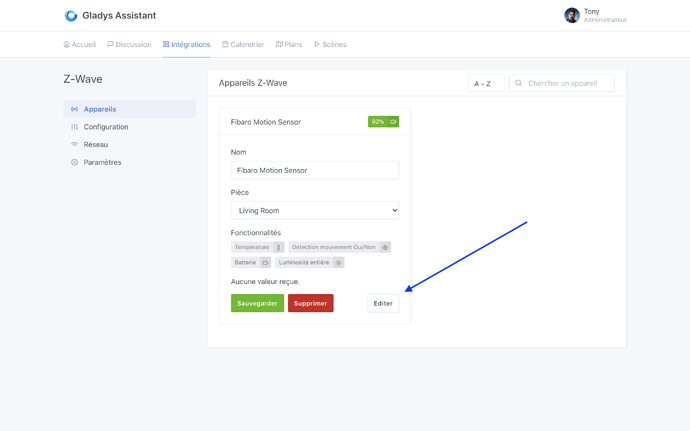
Task: Click the Batterie feature tag
Action: pos(251,263)
